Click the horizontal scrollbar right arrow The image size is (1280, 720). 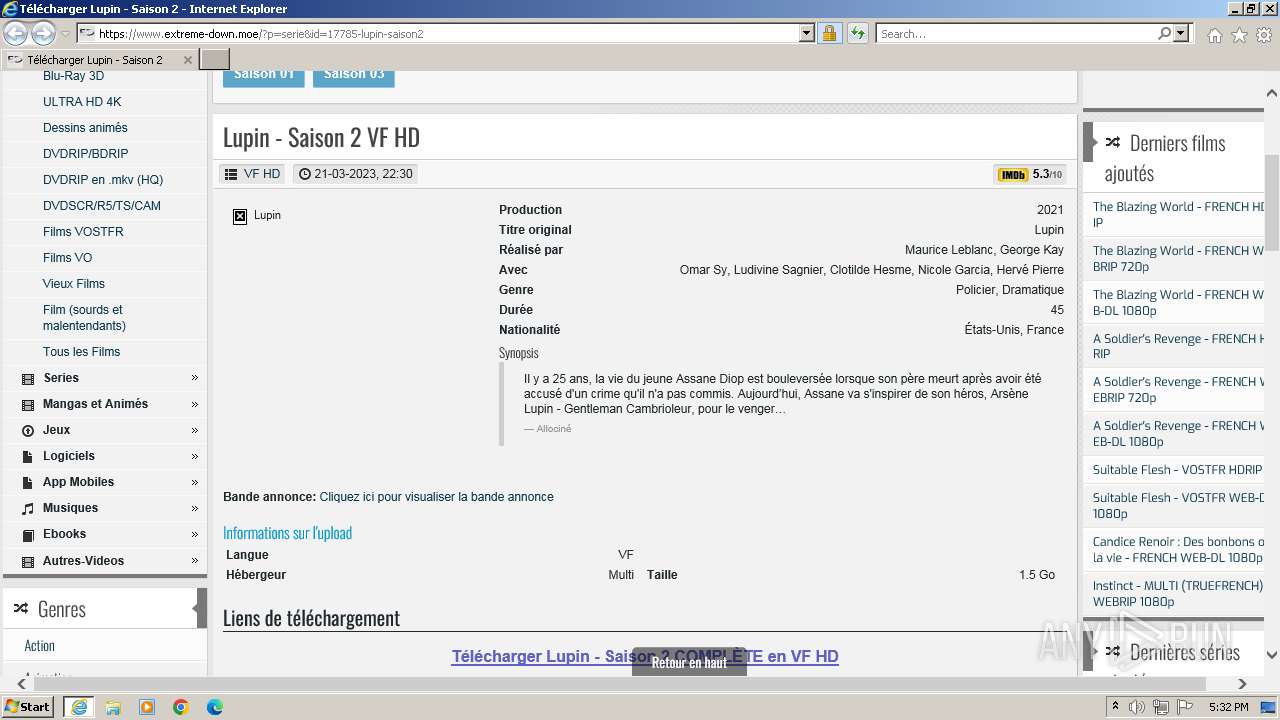coord(1242,684)
